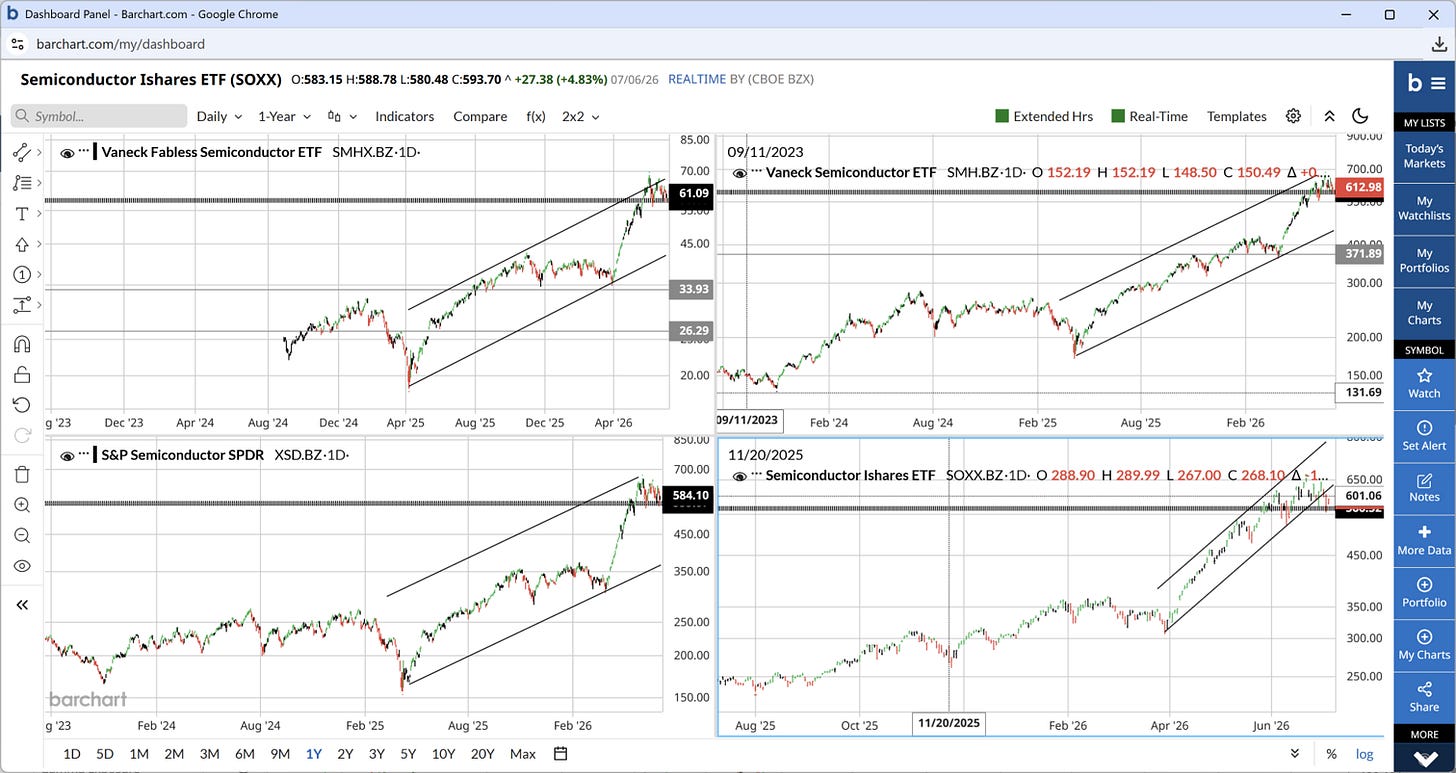
Task: Select the 5Y time range
Action: click(408, 754)
